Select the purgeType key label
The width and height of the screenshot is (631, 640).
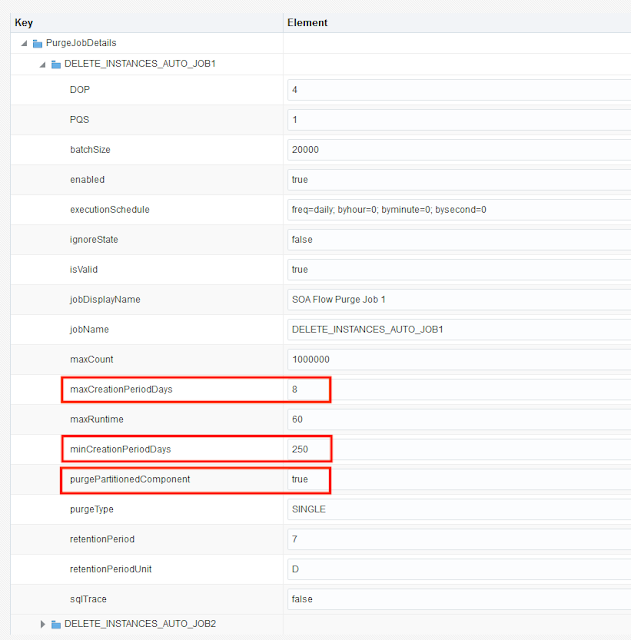point(91,509)
